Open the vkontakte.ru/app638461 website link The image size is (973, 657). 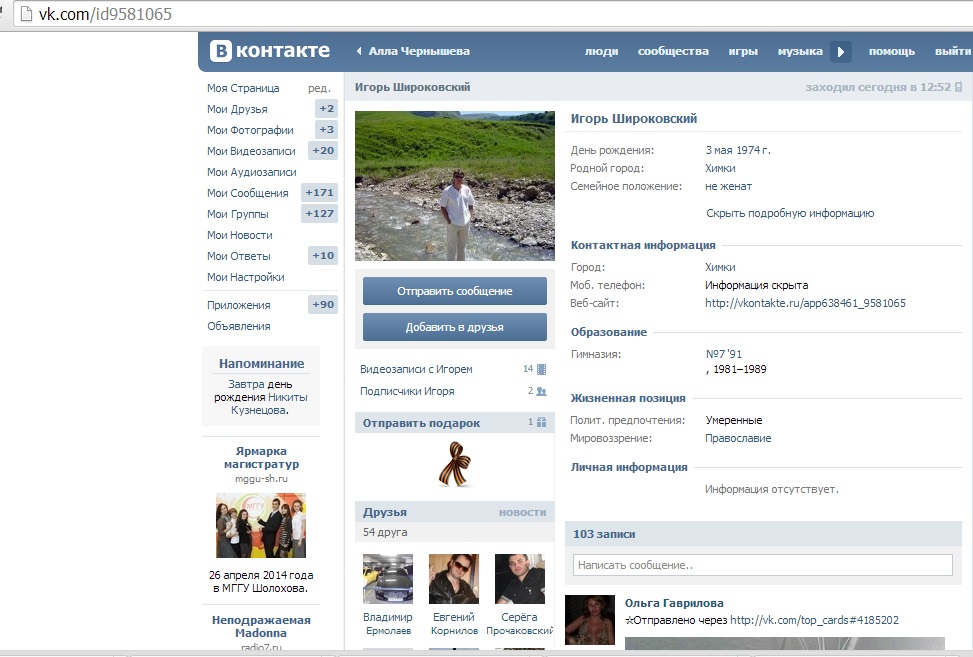pyautogui.click(x=805, y=303)
